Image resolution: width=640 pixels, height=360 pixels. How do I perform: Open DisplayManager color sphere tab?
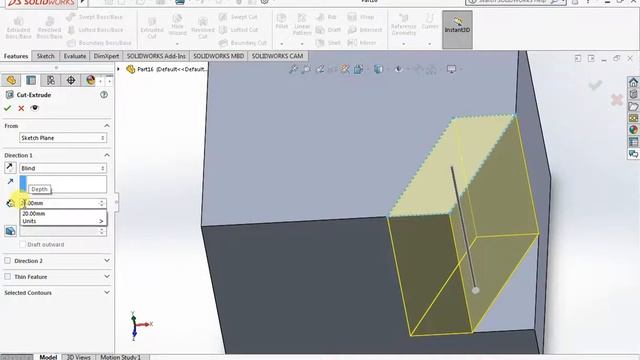(x=91, y=80)
